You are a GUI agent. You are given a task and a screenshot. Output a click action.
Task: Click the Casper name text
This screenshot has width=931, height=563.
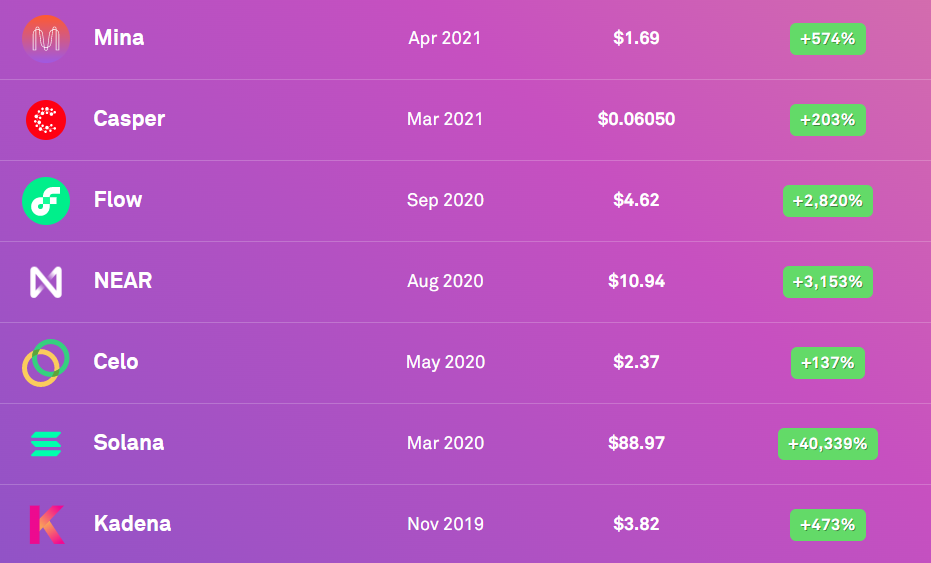129,119
